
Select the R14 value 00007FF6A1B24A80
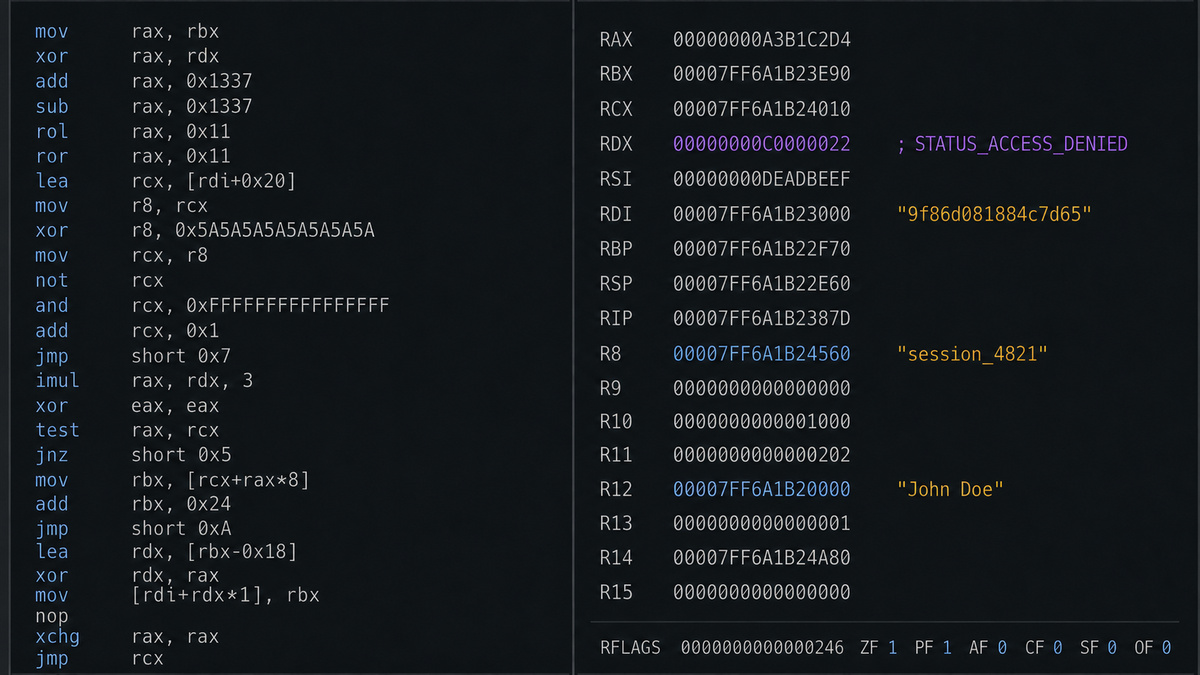point(762,558)
